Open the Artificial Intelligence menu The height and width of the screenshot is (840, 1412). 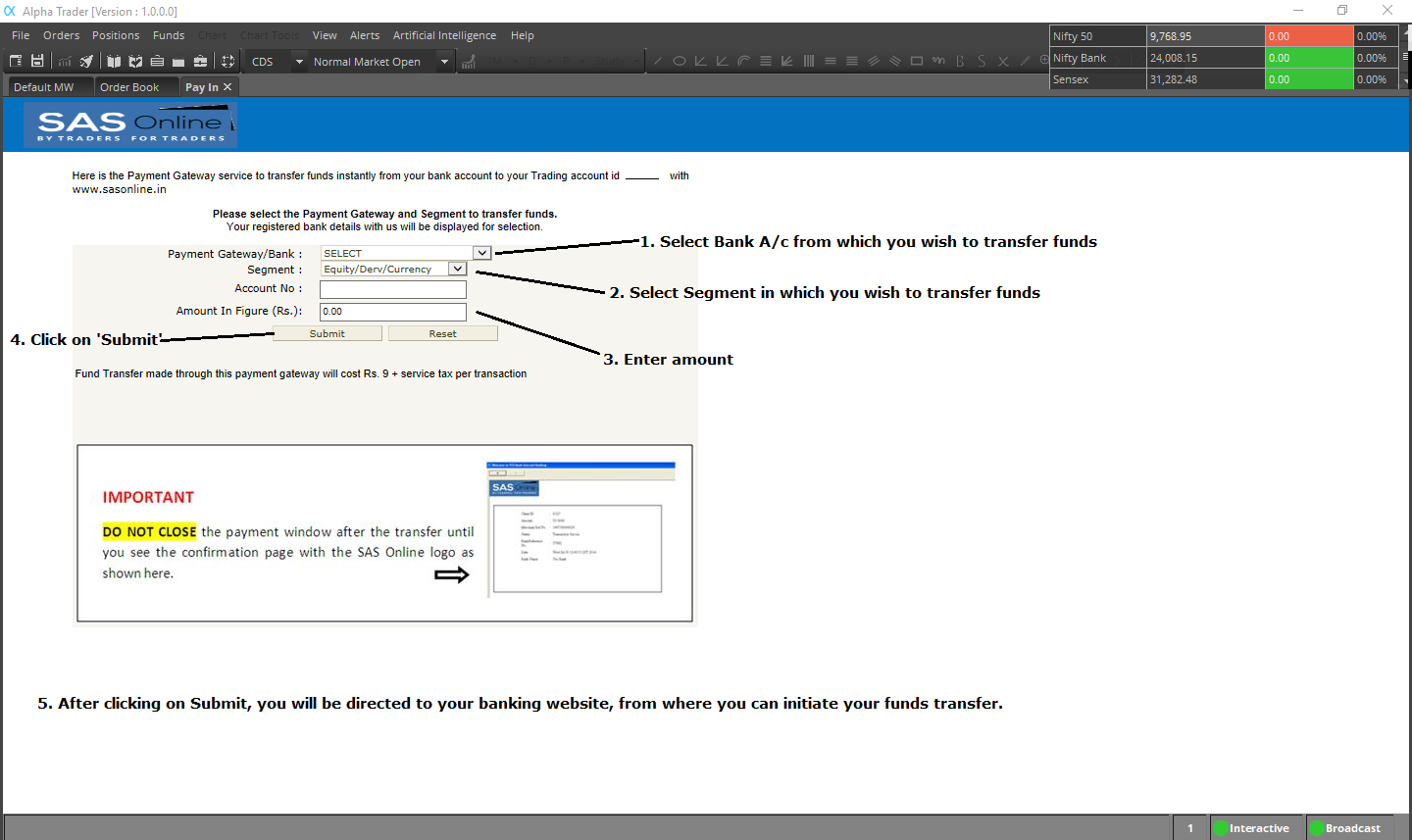(x=444, y=35)
